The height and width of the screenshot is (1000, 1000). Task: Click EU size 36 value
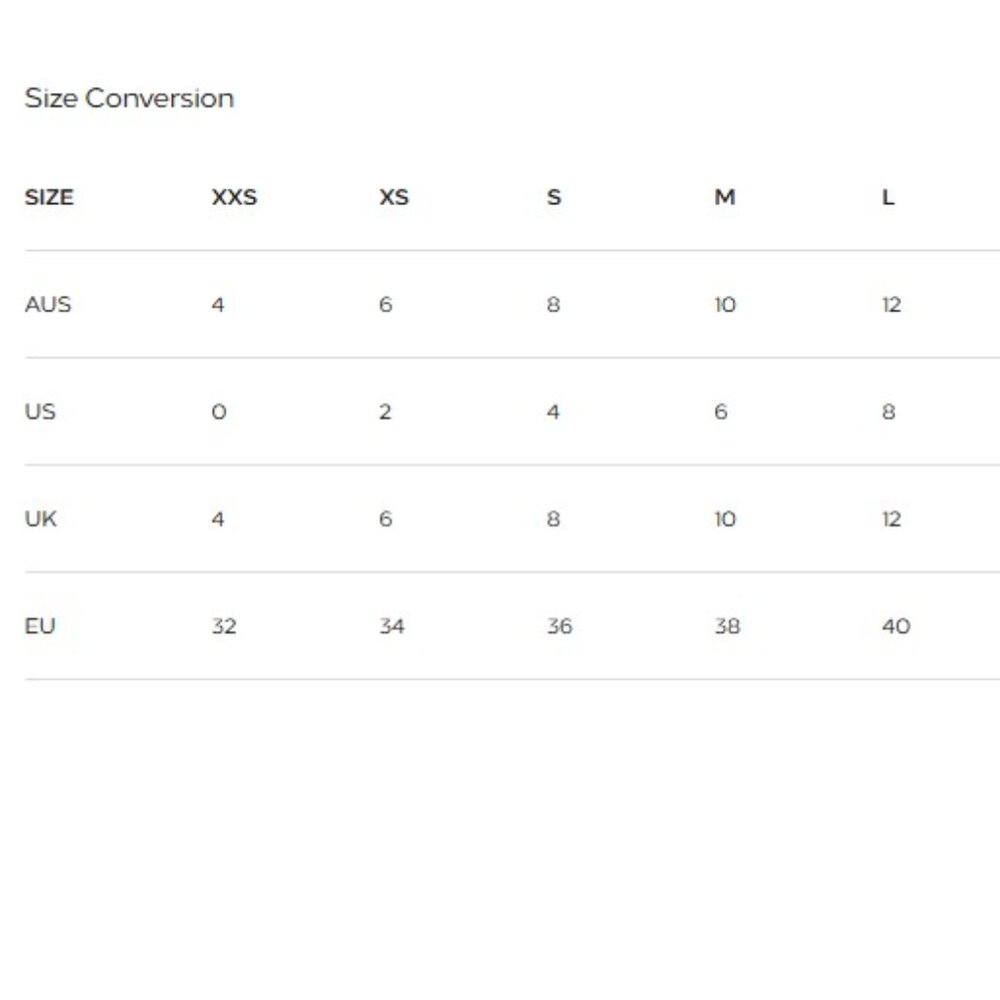[559, 626]
